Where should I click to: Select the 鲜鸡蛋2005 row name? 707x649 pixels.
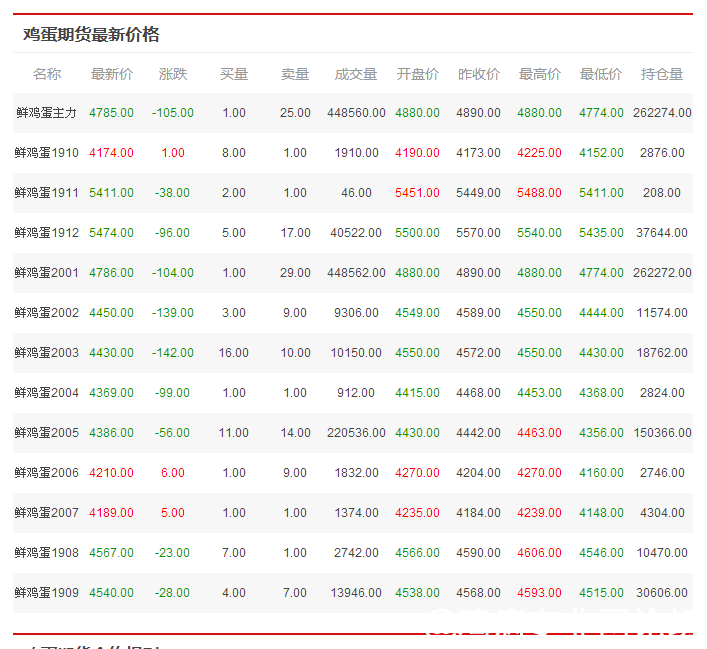coord(47,433)
